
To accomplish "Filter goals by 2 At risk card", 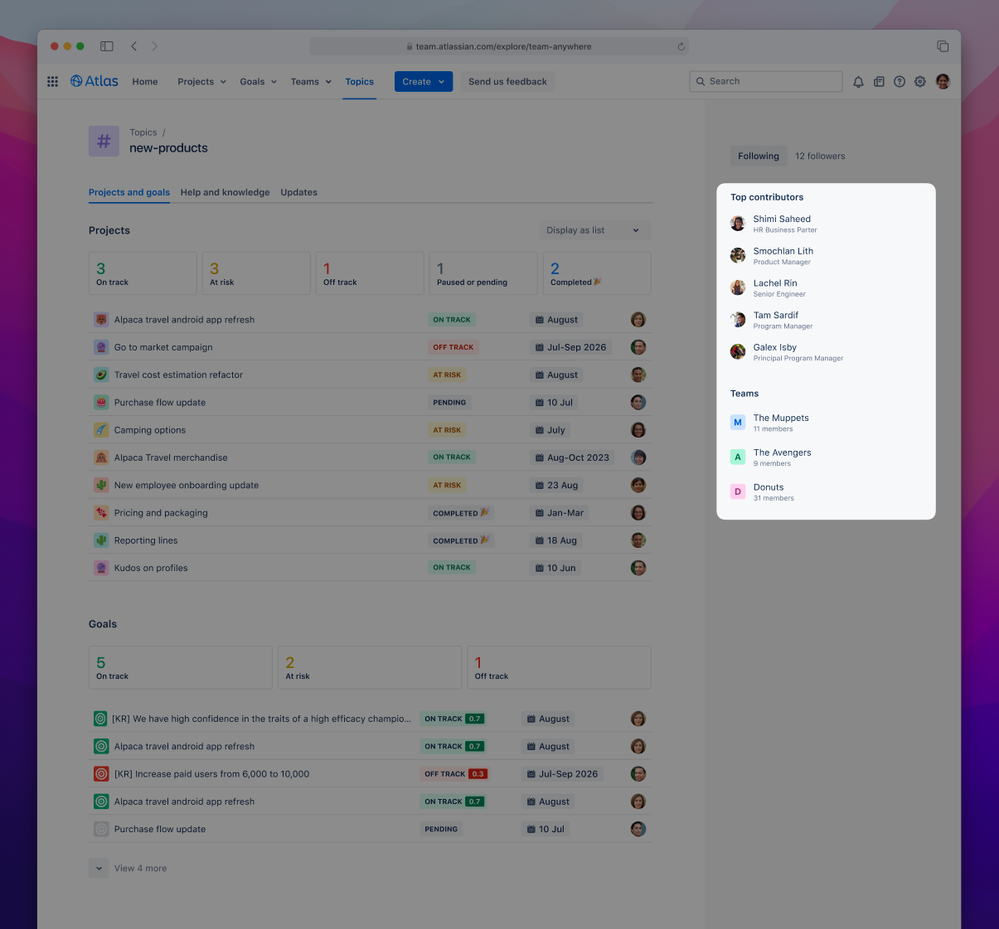I will (x=370, y=667).
